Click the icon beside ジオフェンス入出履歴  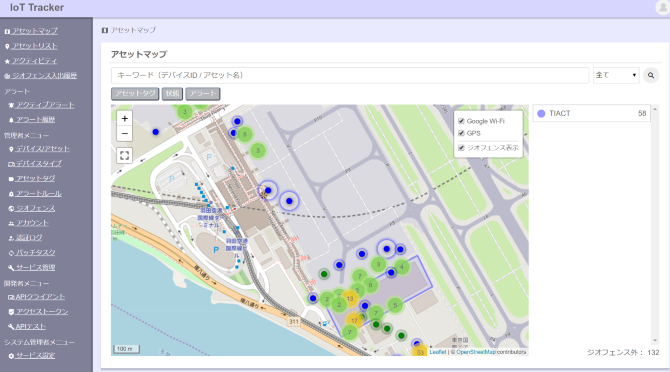click(7, 76)
